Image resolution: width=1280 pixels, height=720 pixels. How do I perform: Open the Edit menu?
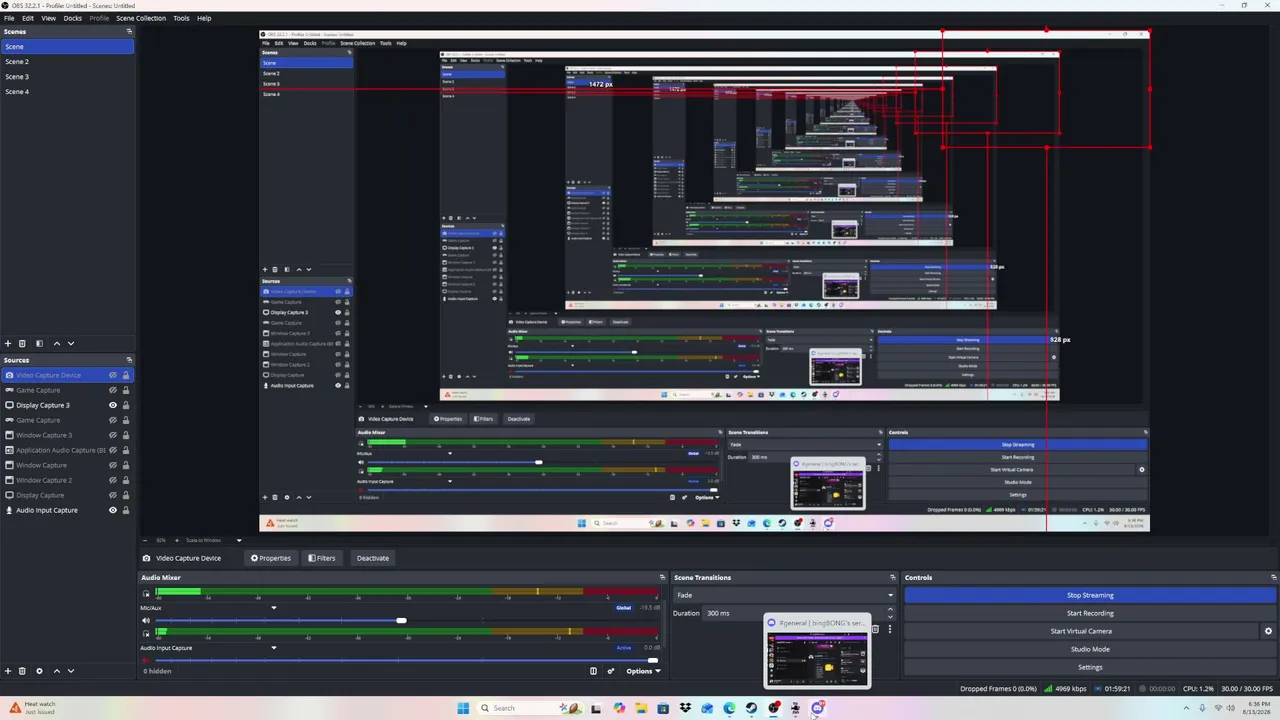click(x=28, y=18)
